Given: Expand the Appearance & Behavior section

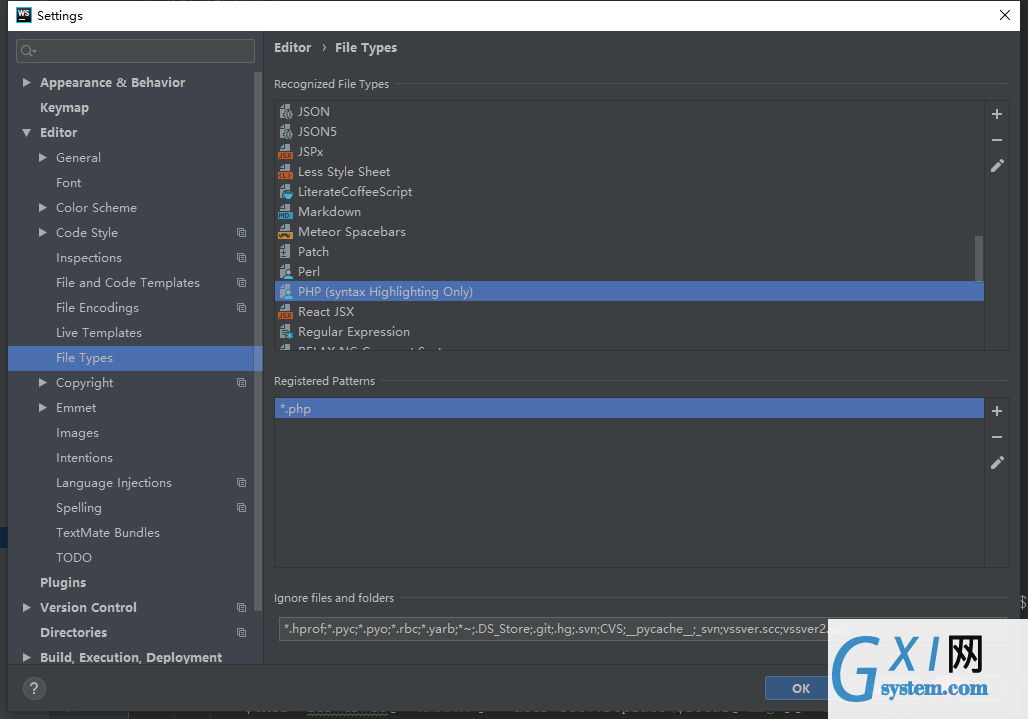Looking at the screenshot, I should (x=27, y=83).
